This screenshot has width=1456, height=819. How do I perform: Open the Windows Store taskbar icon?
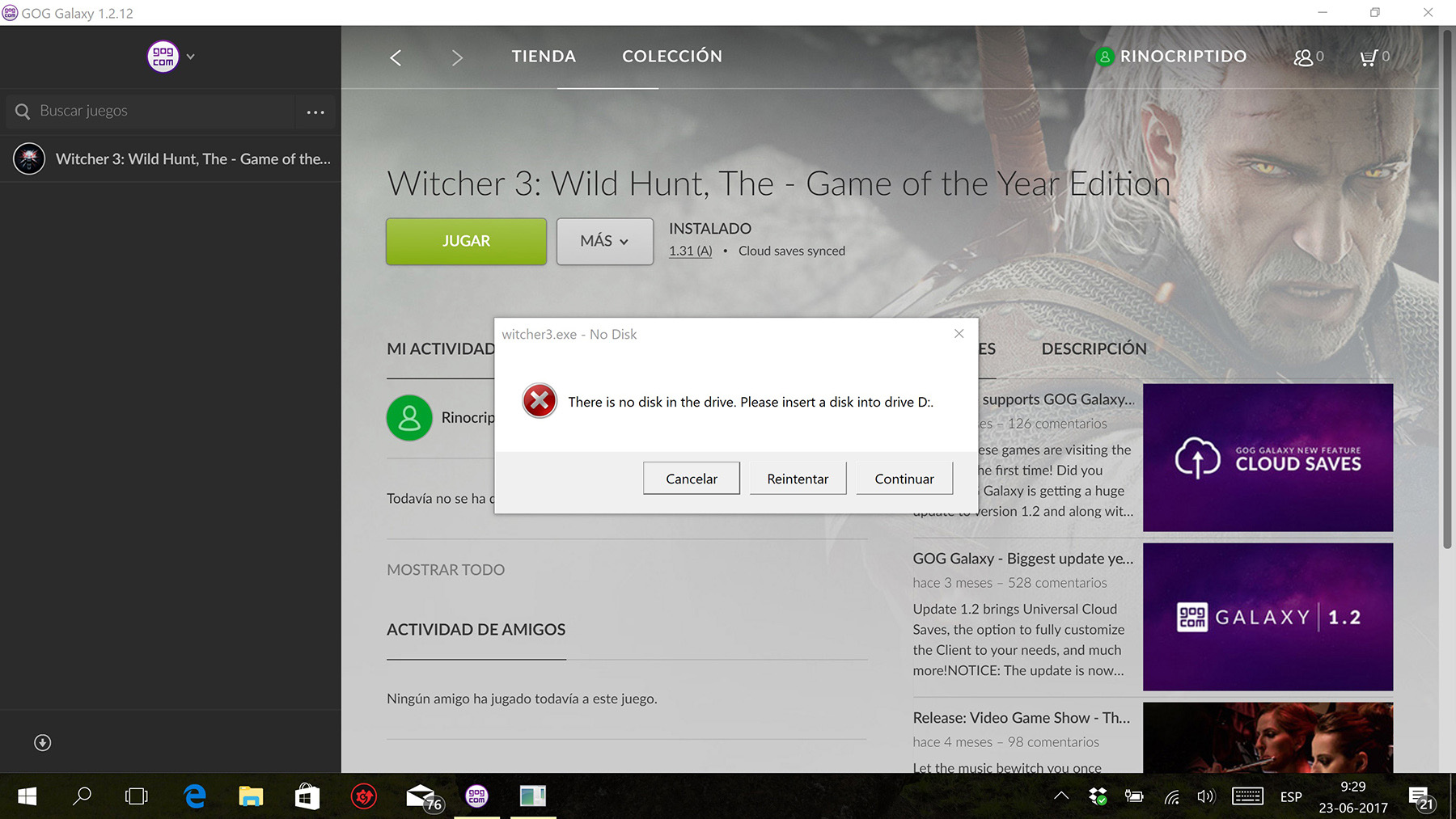[x=307, y=796]
